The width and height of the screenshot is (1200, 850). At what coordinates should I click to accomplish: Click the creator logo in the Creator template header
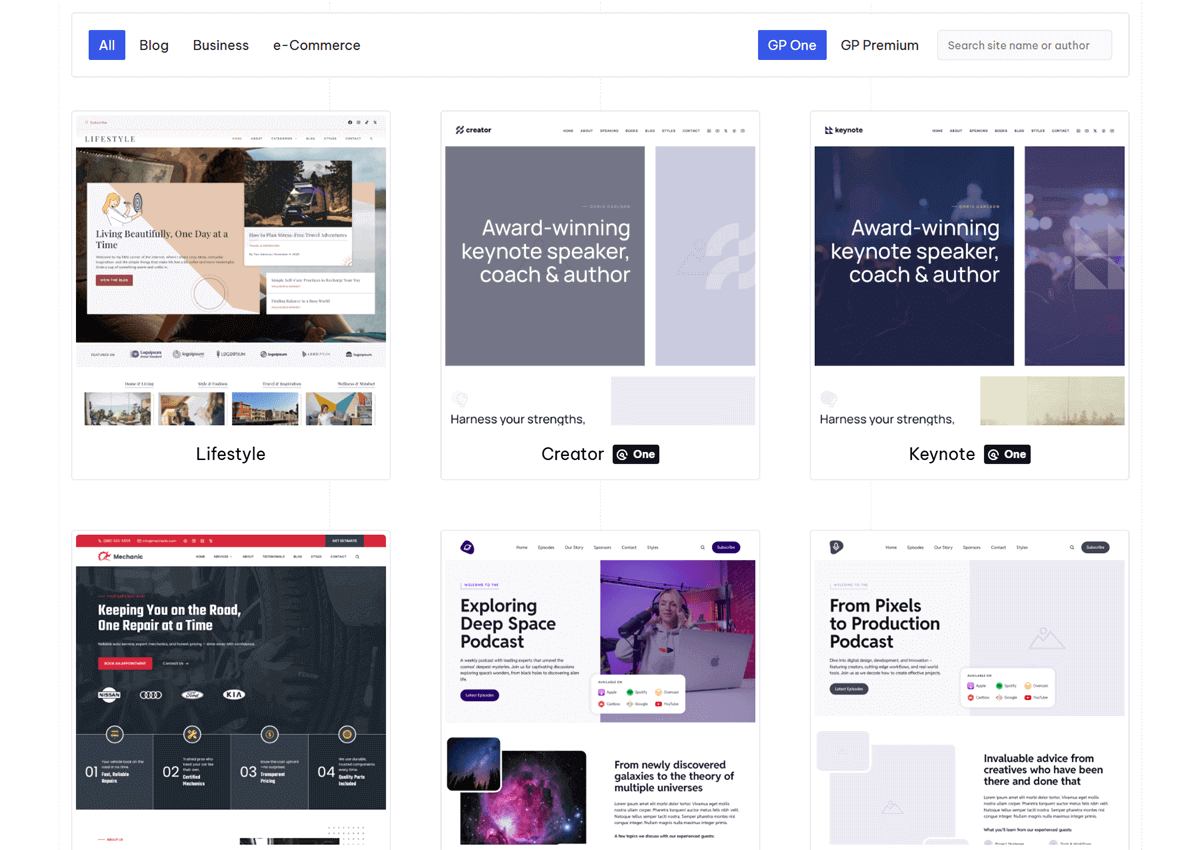click(x=471, y=129)
